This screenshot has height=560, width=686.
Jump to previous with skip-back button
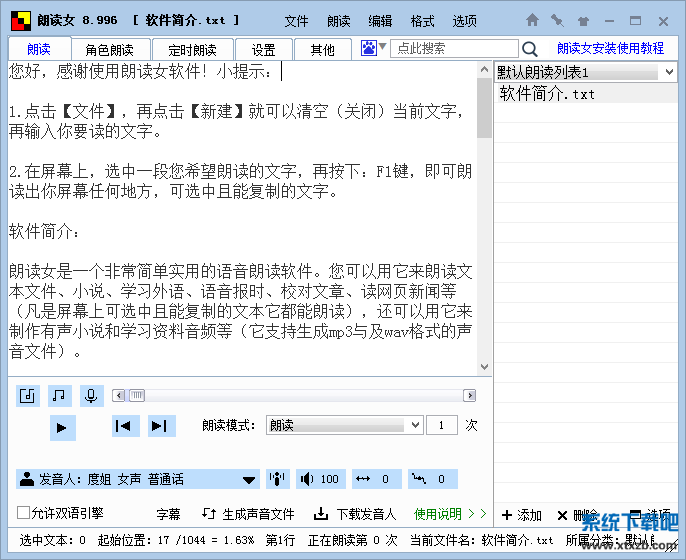coord(126,426)
